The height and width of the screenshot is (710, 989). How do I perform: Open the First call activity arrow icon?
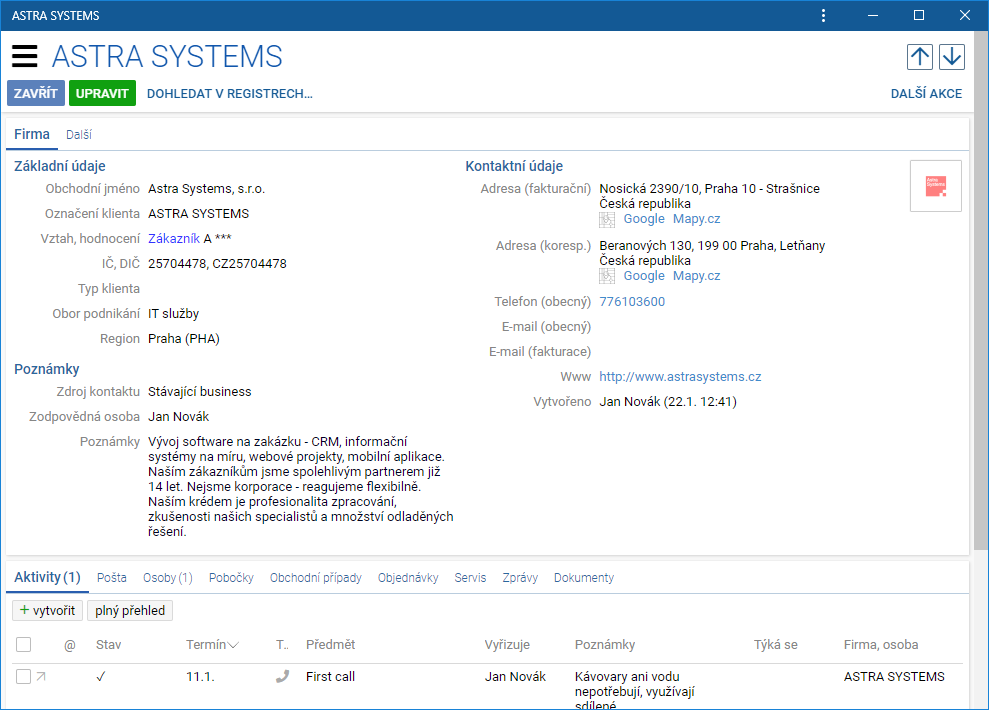41,677
